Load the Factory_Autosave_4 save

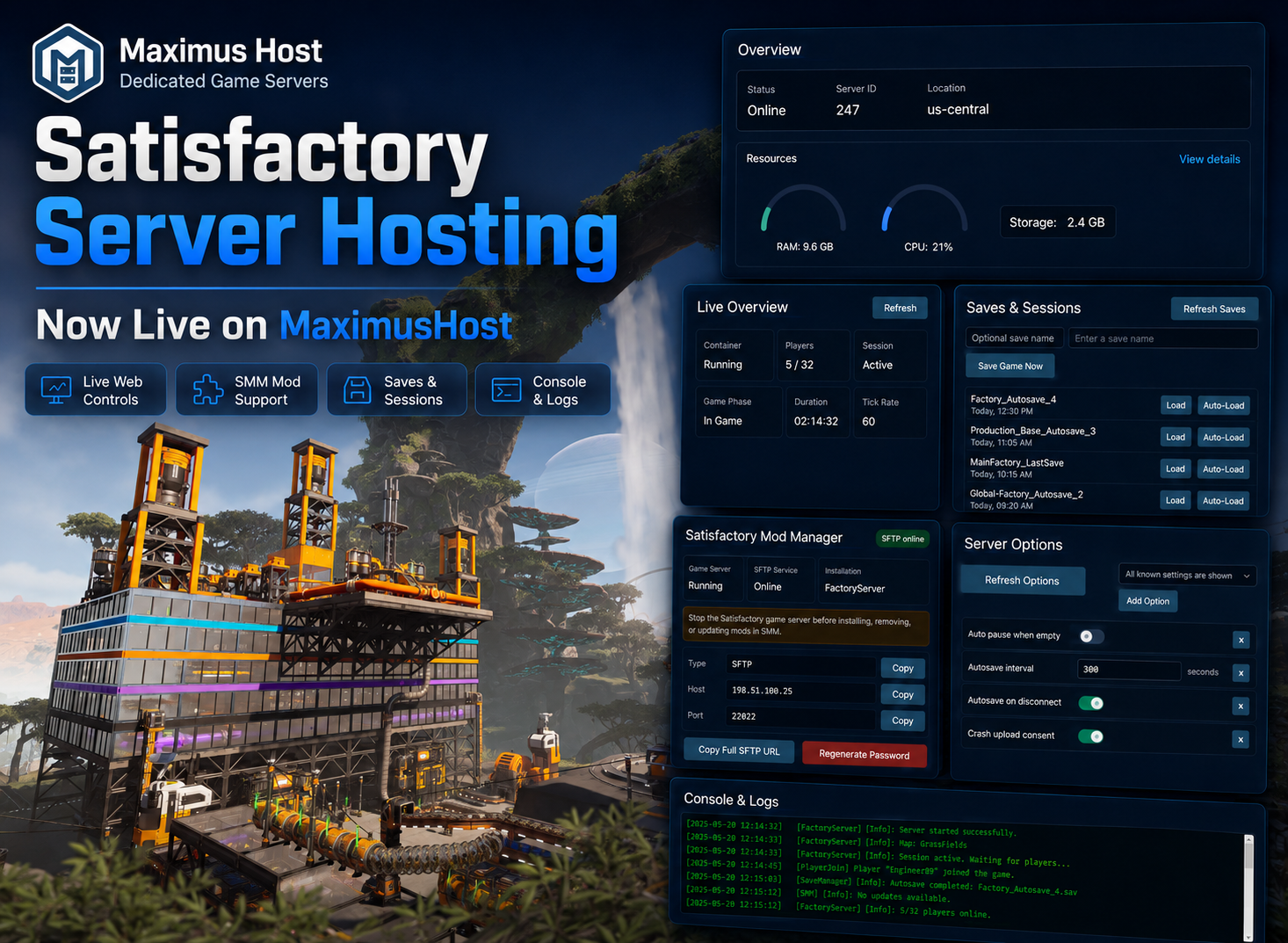click(1176, 405)
